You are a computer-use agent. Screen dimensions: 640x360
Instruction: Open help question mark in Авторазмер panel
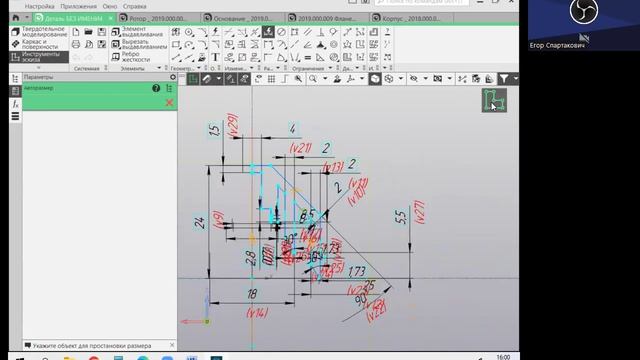[156, 88]
